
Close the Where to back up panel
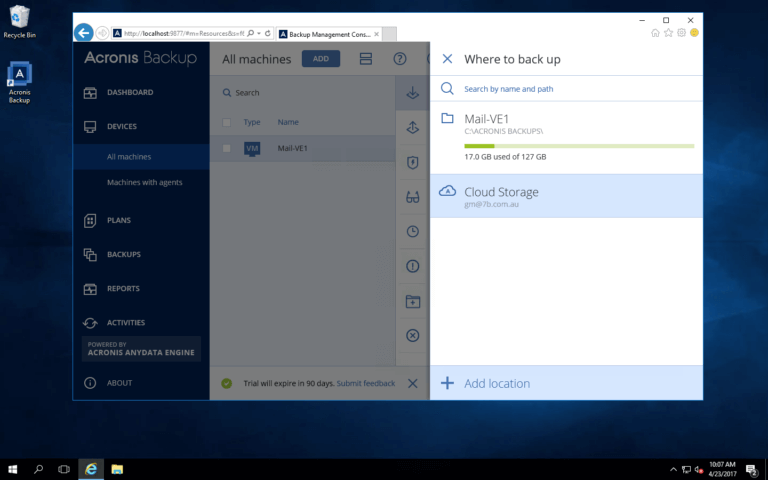point(447,59)
